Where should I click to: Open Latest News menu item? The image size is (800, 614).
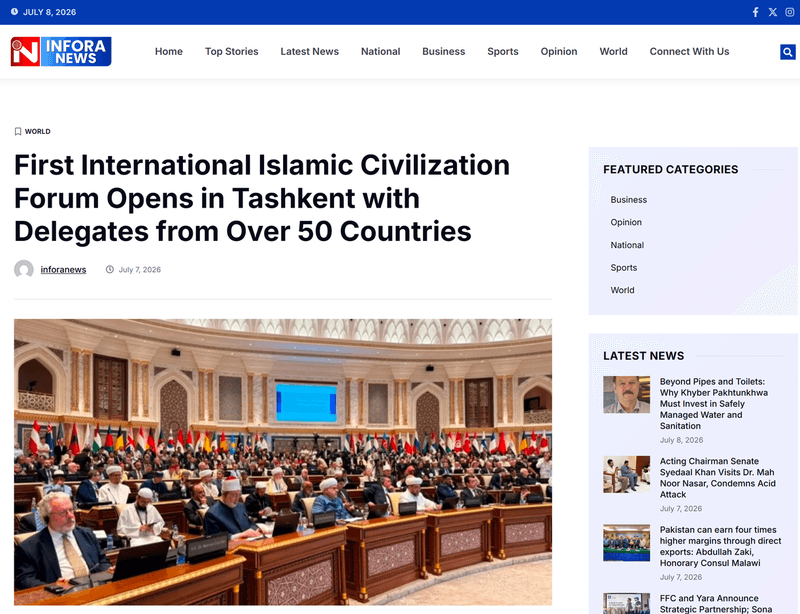(310, 52)
